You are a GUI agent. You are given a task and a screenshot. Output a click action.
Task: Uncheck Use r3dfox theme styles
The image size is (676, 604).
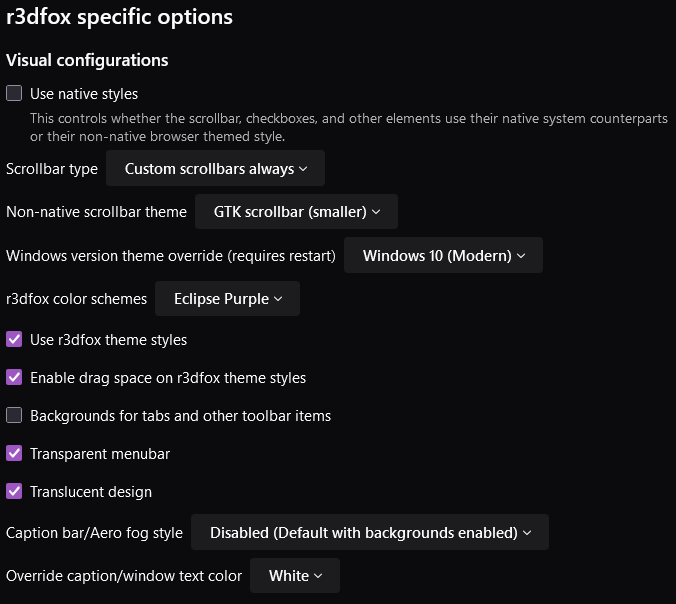14,340
